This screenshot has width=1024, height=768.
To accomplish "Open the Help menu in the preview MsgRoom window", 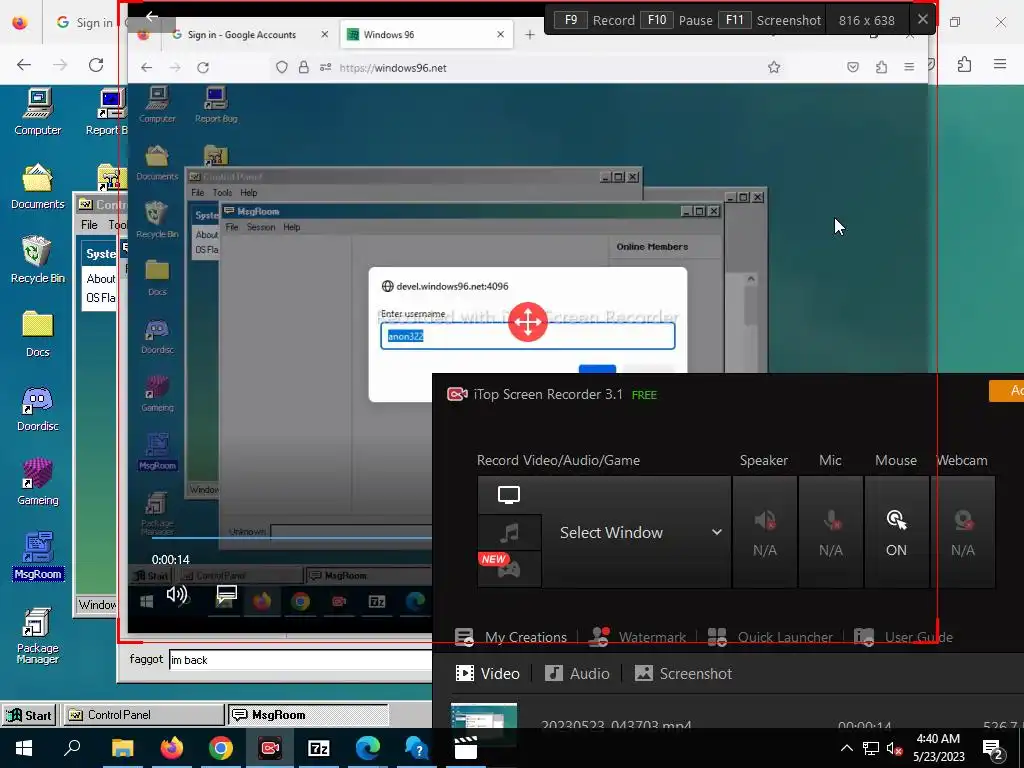I will pyautogui.click(x=291, y=227).
